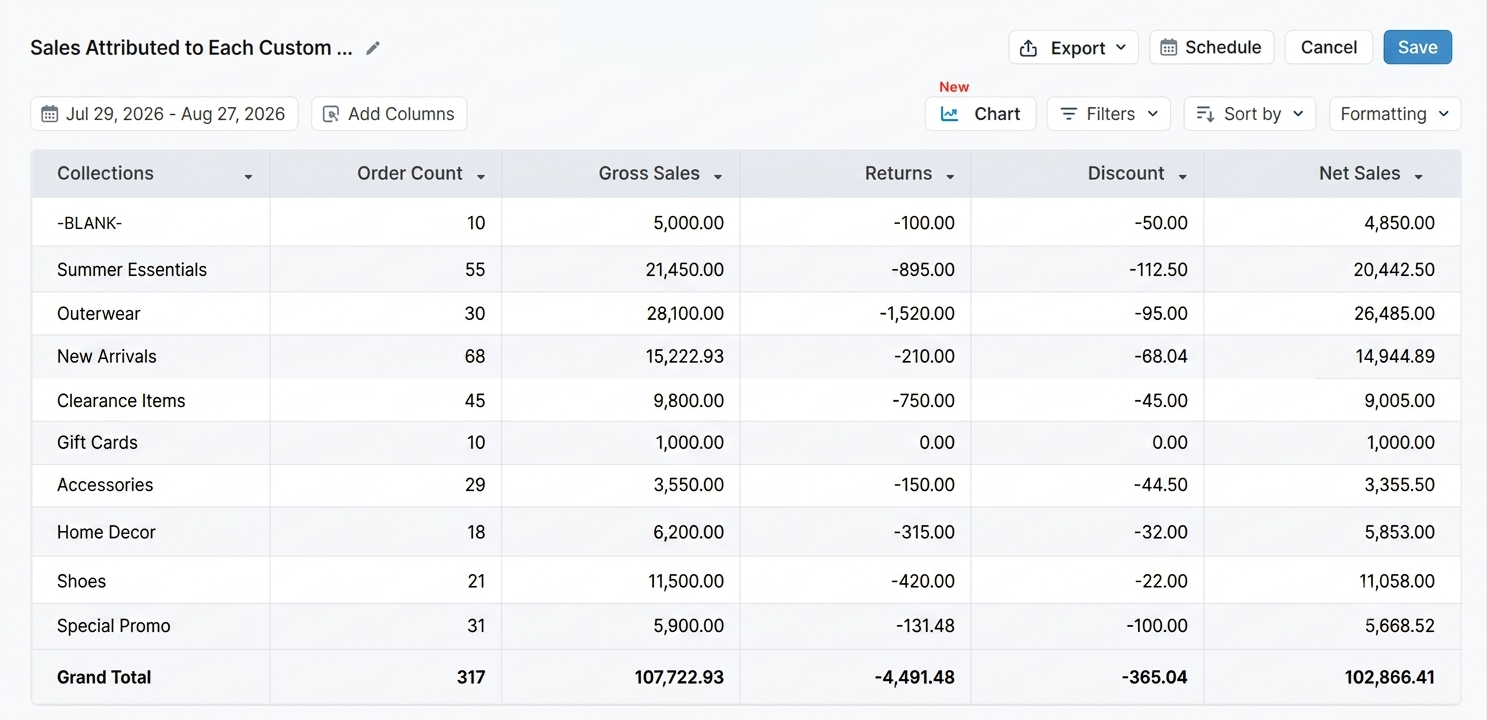Click Grand Total order count 317
This screenshot has height=720, width=1487.
[x=471, y=678]
